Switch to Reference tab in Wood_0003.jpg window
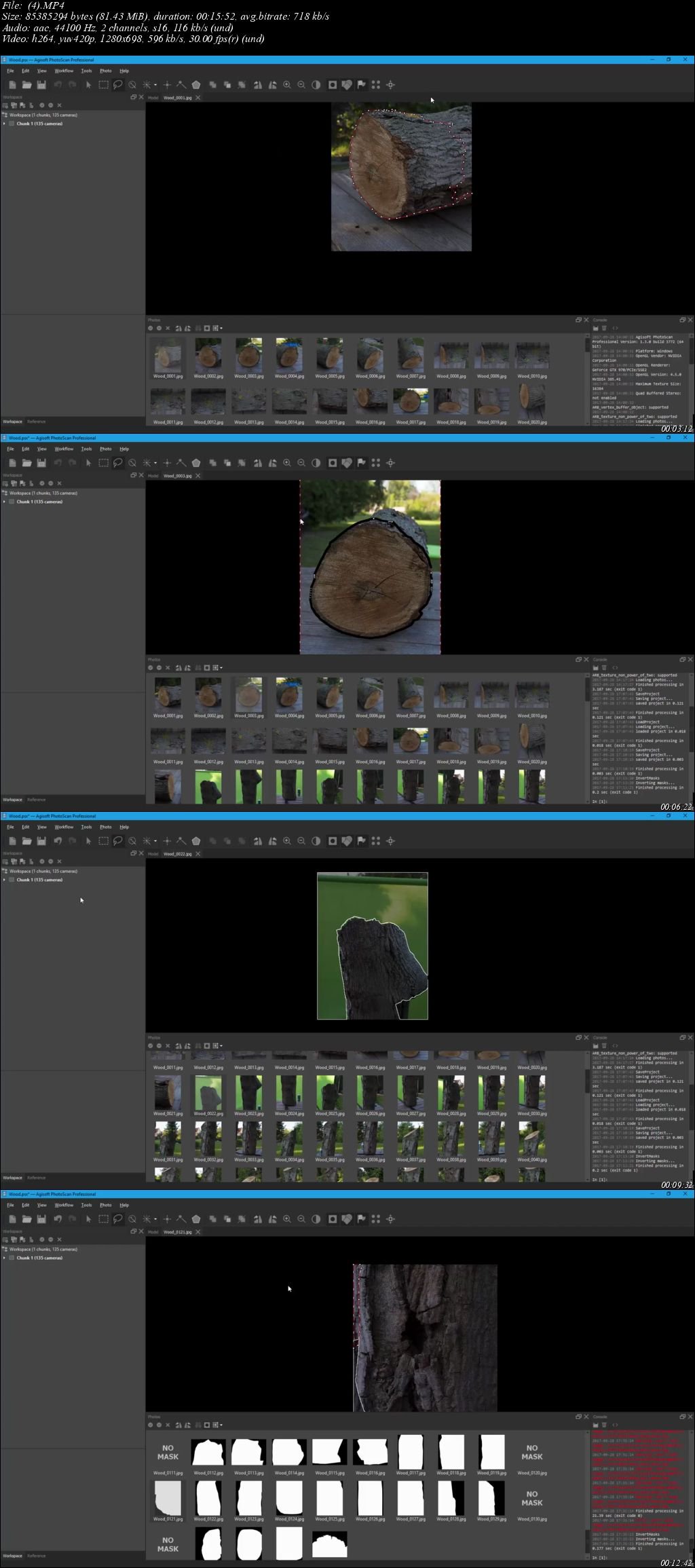The image size is (695, 1568). coord(37,800)
